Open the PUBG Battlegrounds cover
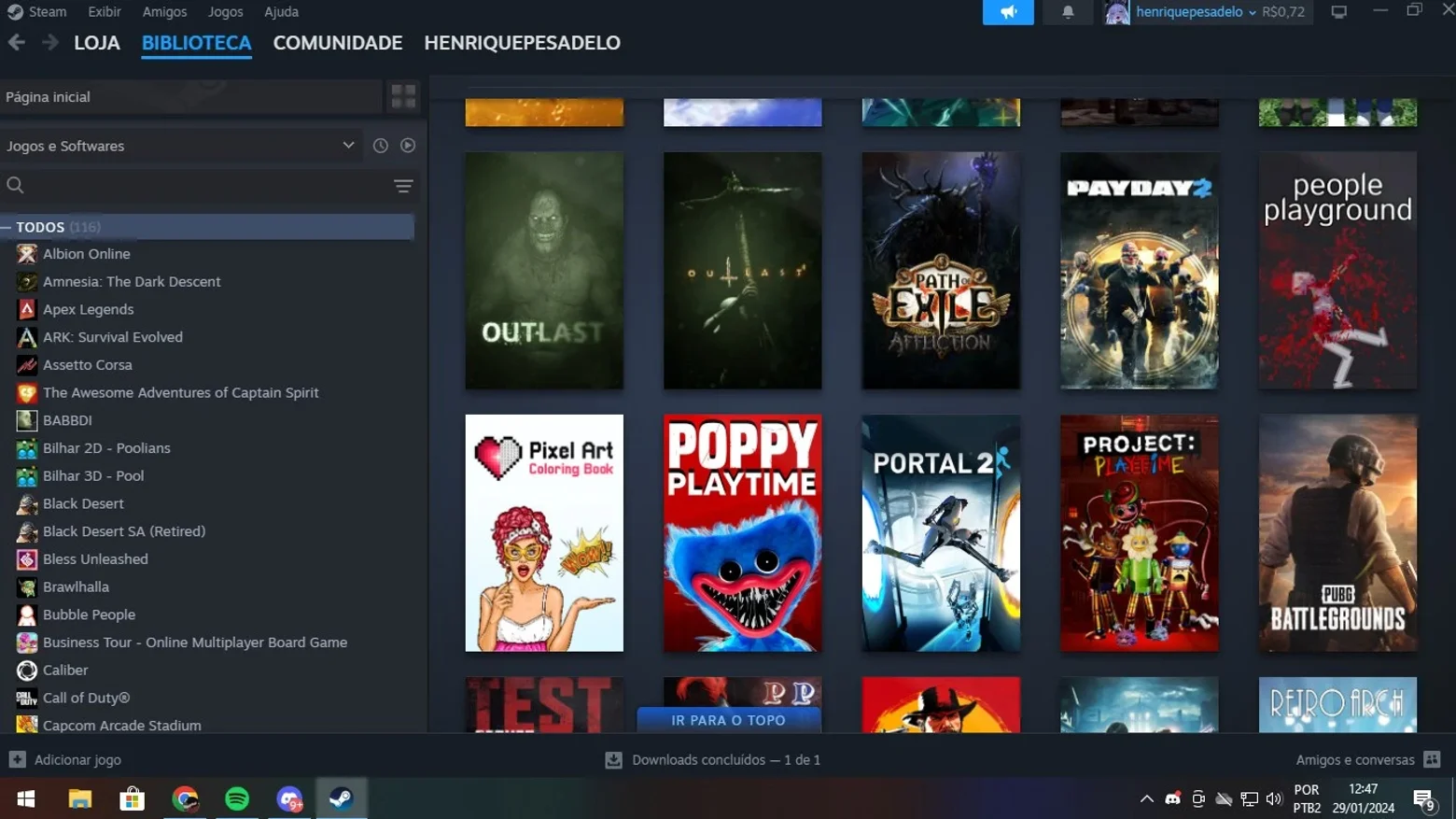1456x819 pixels. 1337,533
